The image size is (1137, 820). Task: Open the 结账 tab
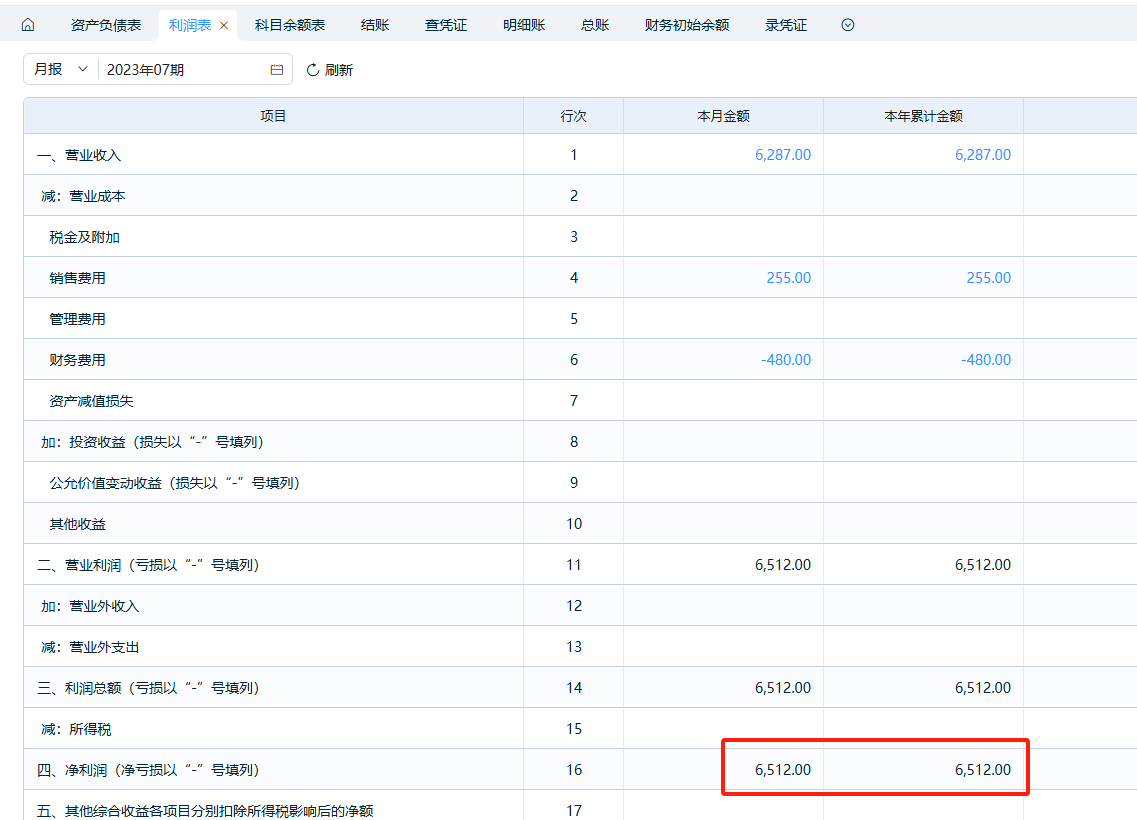tap(375, 25)
